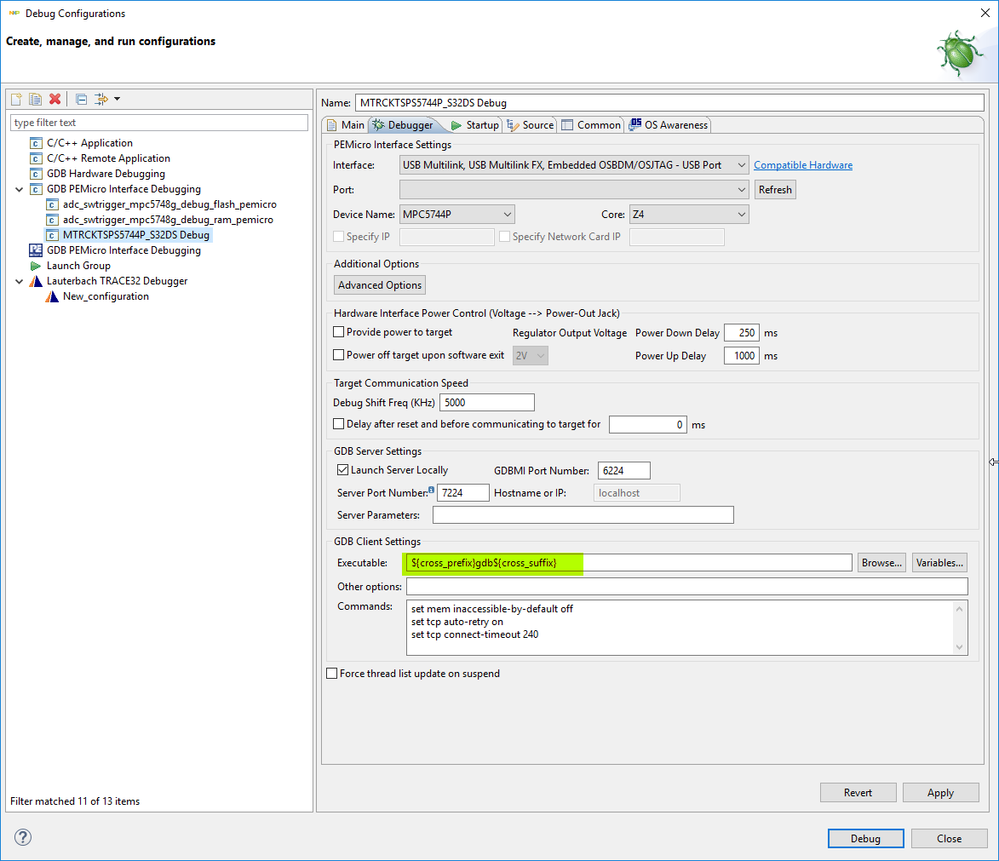Click the Variables... button
The height and width of the screenshot is (861, 999).
click(940, 563)
